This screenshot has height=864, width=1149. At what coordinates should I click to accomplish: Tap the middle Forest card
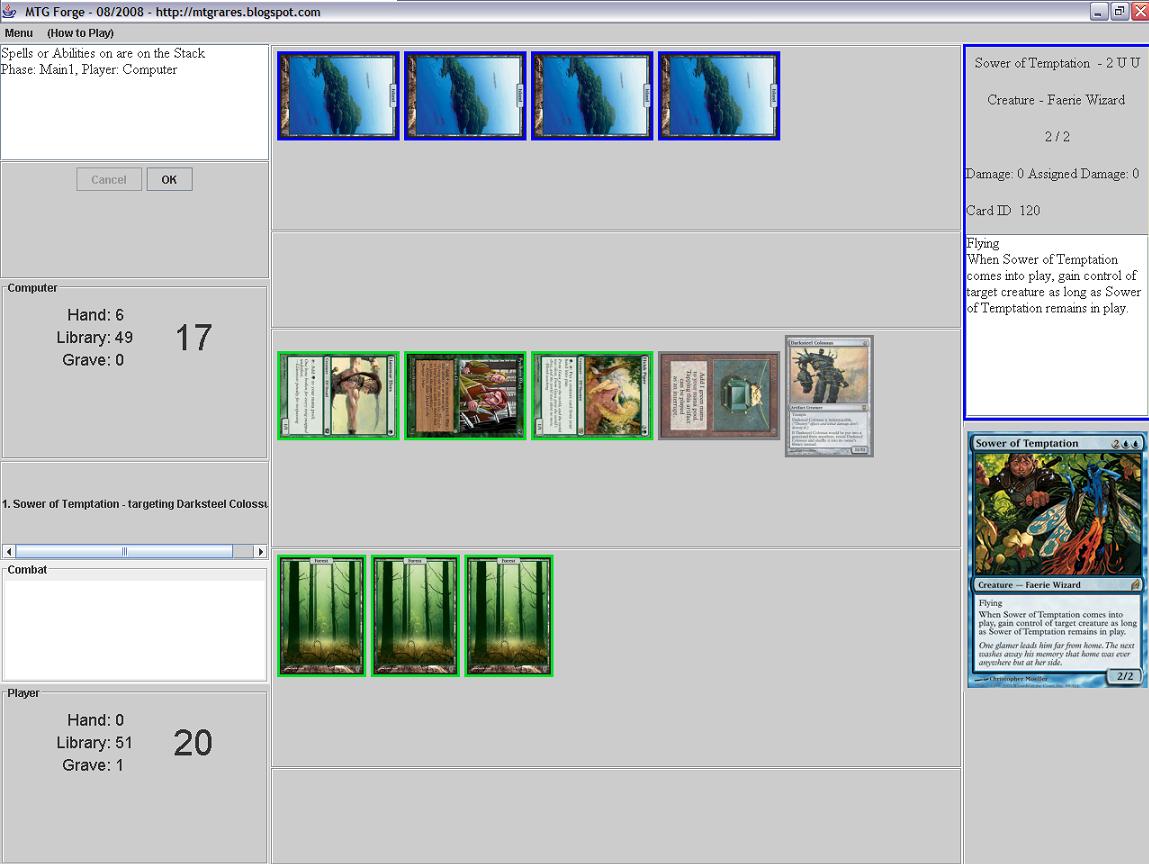(x=415, y=616)
